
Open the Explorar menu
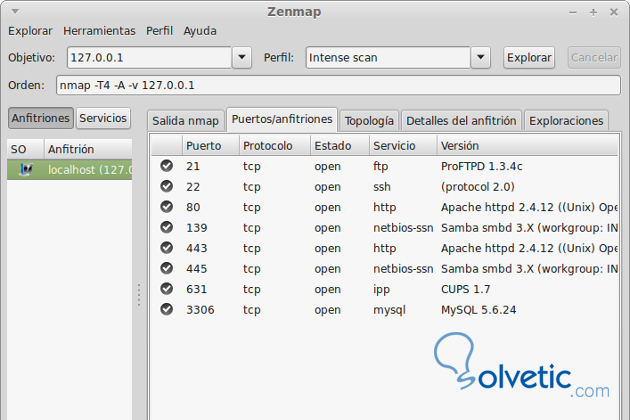tap(30, 31)
